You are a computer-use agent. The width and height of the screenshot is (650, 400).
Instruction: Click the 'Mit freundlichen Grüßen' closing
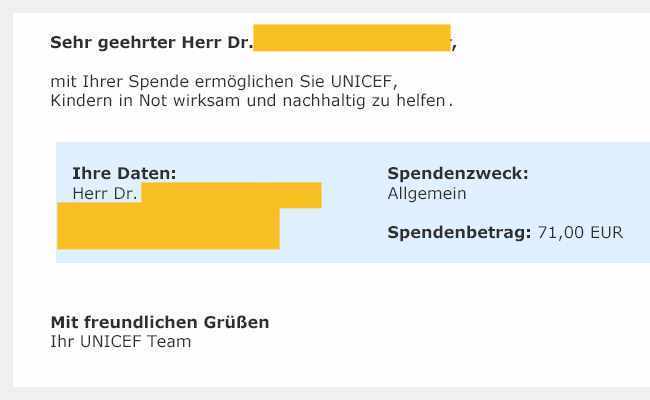pos(160,322)
